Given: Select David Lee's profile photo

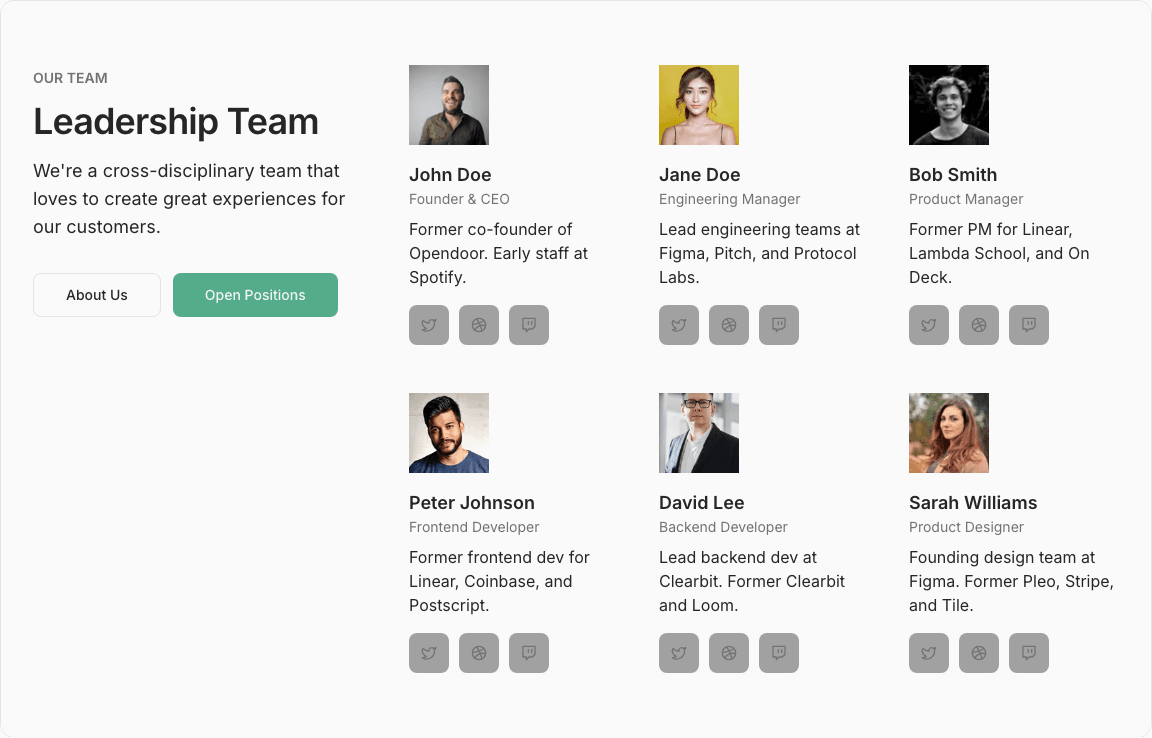Looking at the screenshot, I should click(x=698, y=432).
